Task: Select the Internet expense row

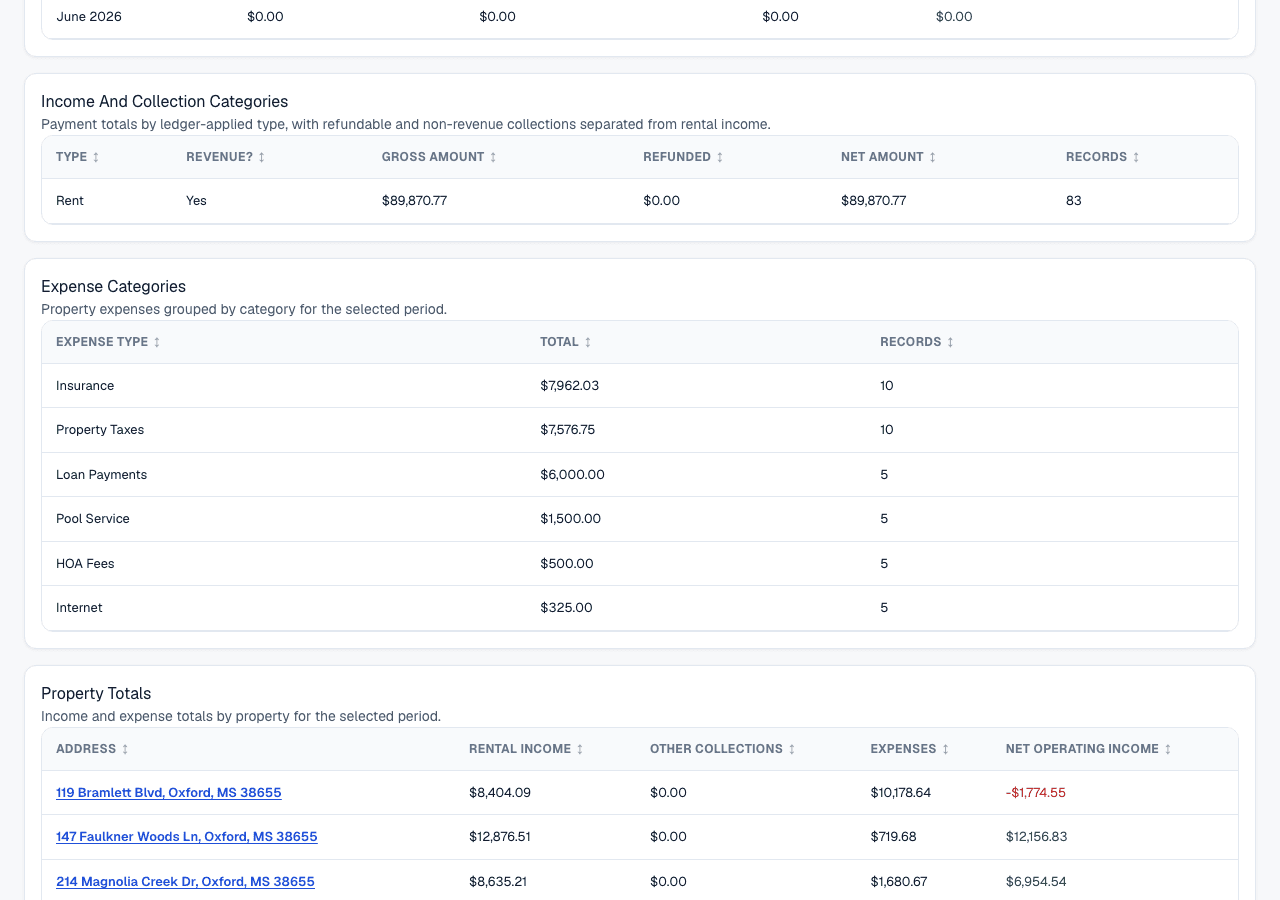Action: pyautogui.click(x=640, y=608)
